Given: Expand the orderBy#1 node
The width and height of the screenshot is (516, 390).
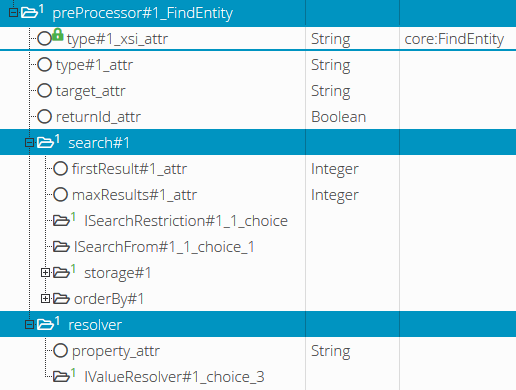Looking at the screenshot, I should 45,299.
